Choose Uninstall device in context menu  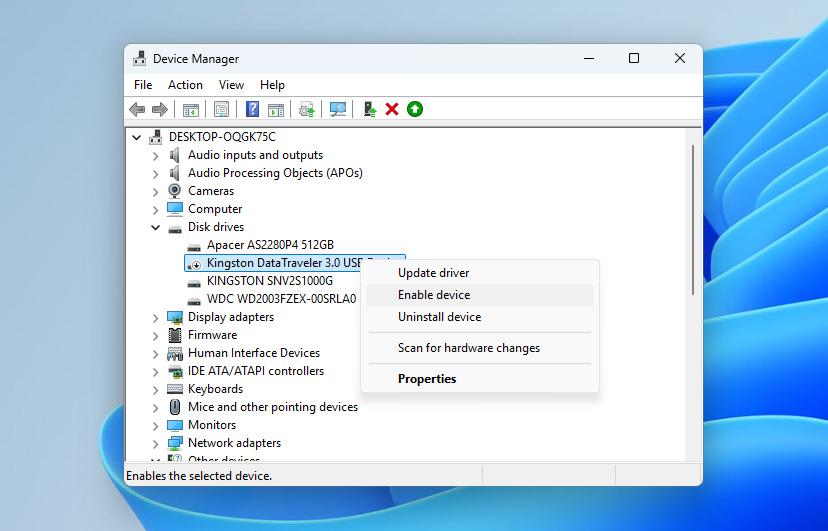tap(479, 317)
